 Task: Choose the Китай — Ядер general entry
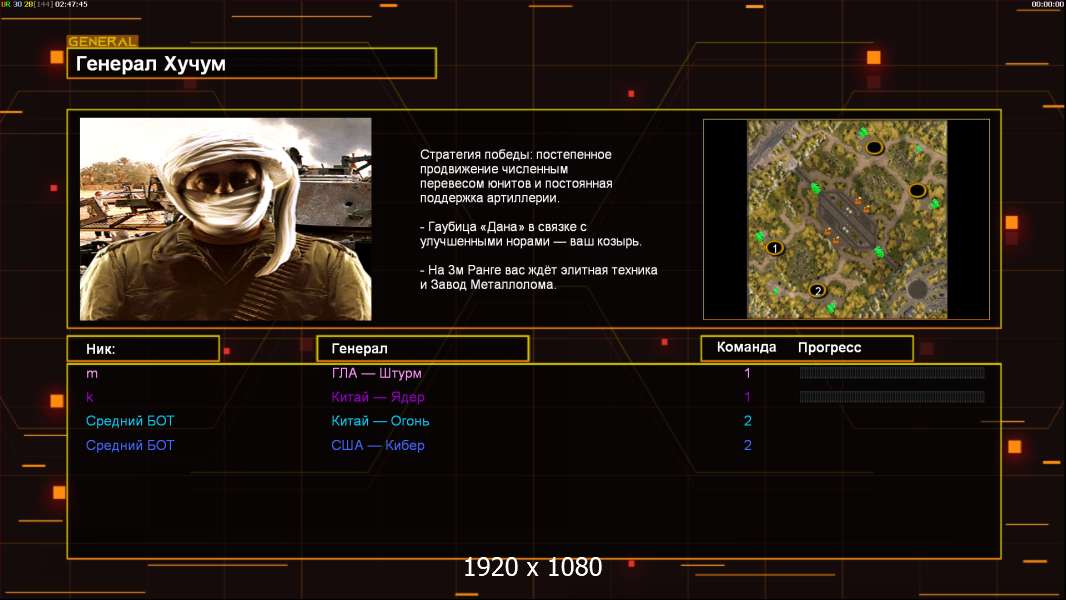click(x=378, y=397)
